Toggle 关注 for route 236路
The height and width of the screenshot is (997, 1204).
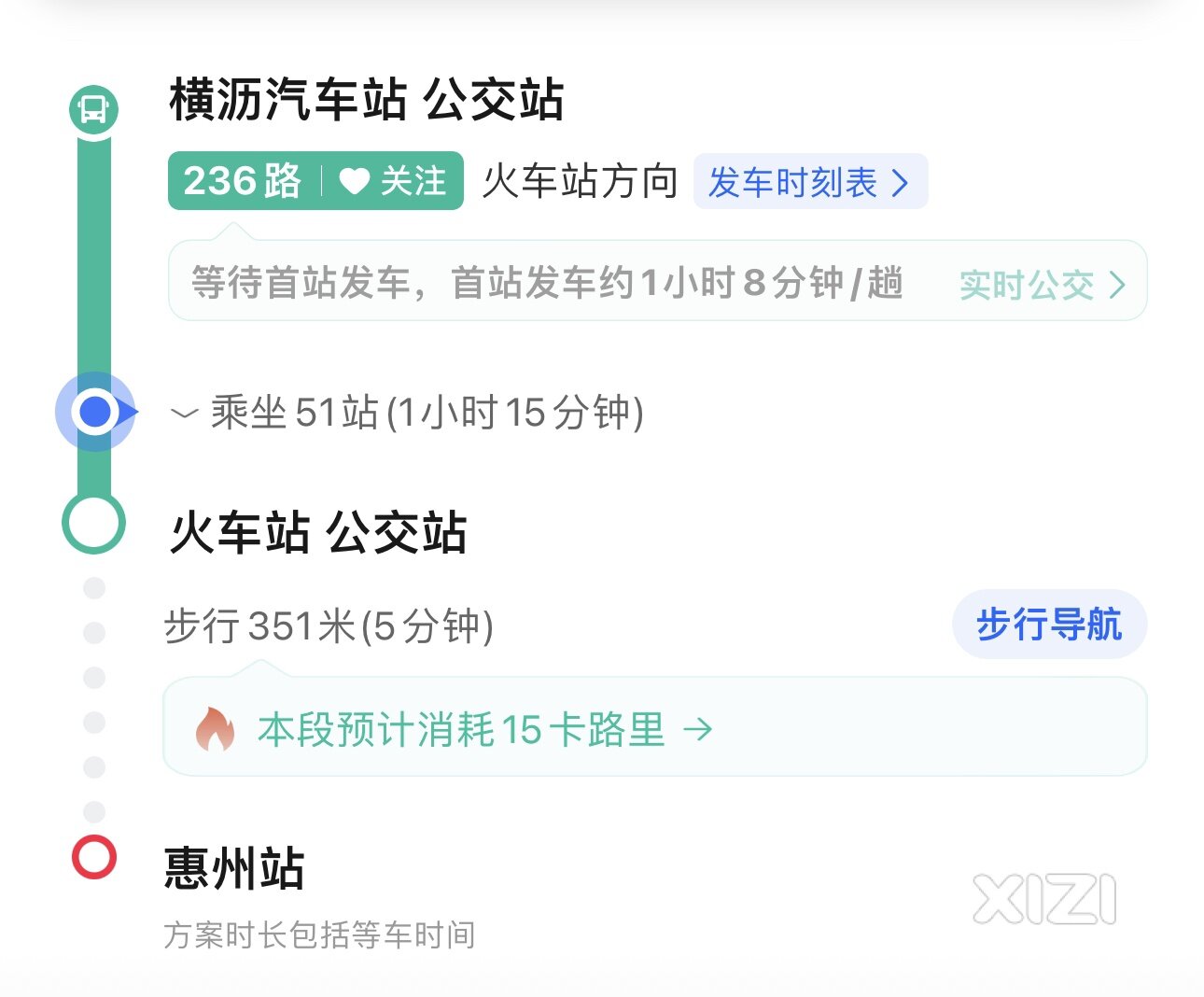click(393, 181)
